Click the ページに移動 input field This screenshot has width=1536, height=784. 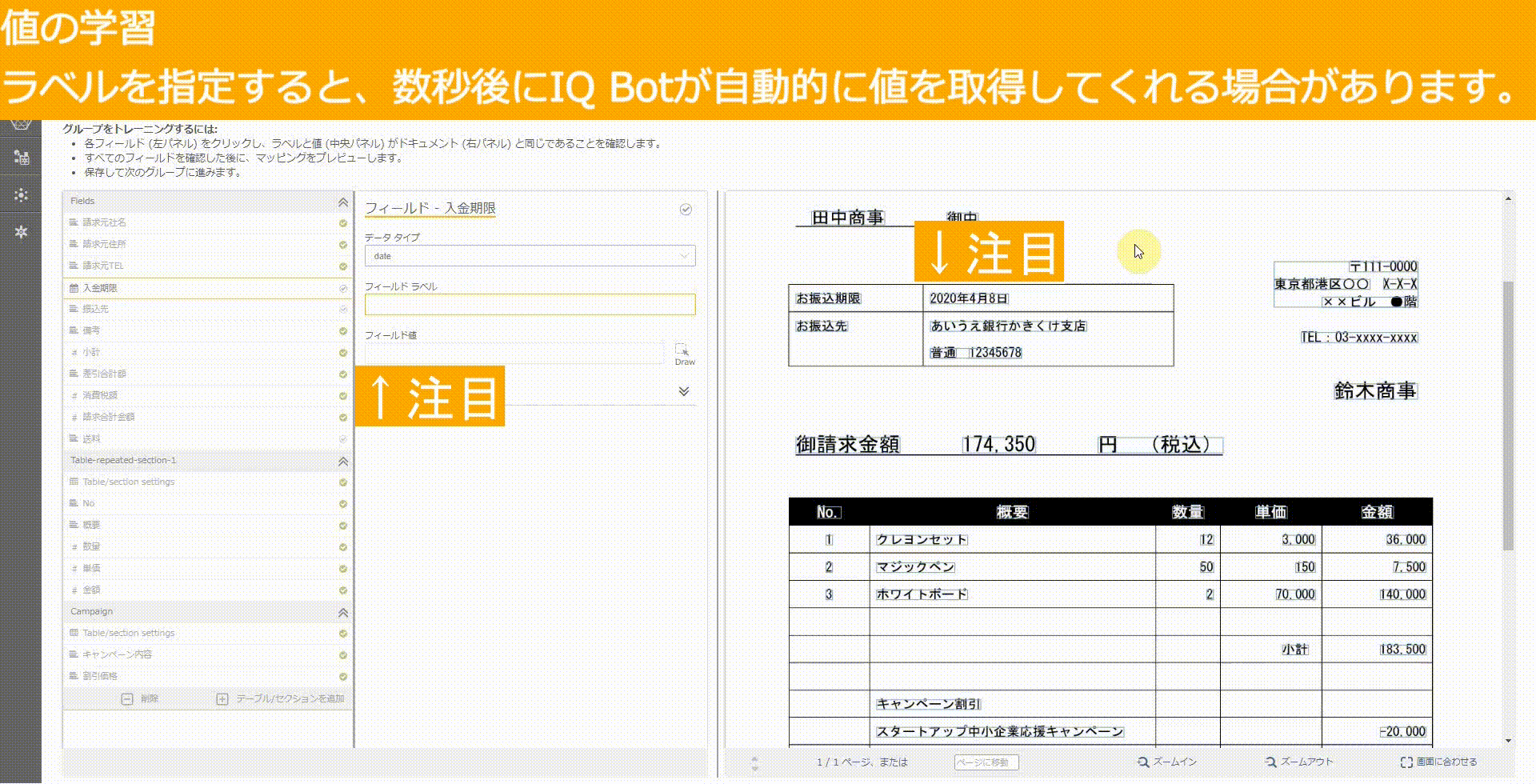pyautogui.click(x=986, y=762)
